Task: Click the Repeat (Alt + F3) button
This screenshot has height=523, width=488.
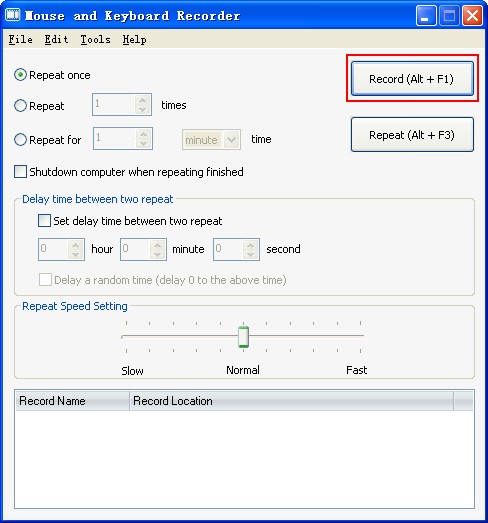Action: point(412,134)
